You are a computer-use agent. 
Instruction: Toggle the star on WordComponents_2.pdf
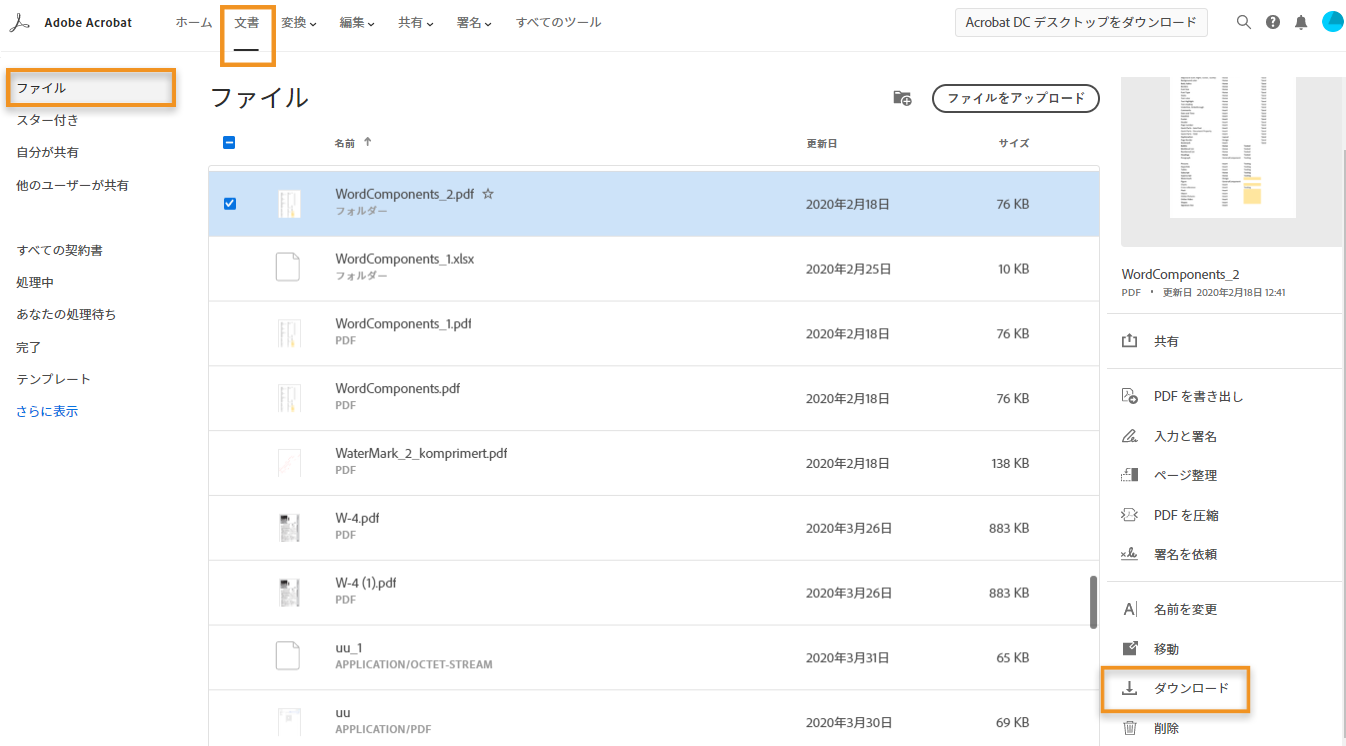tap(488, 193)
